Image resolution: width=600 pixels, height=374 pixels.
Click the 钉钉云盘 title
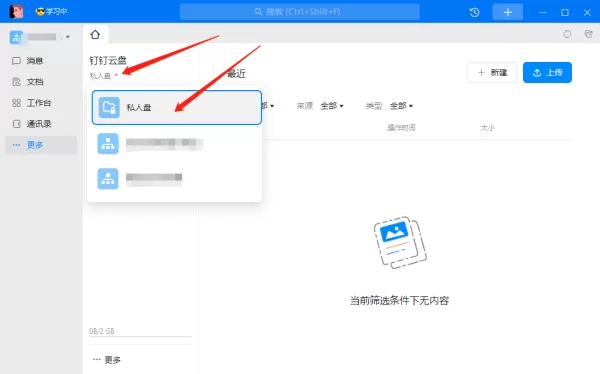(108, 60)
